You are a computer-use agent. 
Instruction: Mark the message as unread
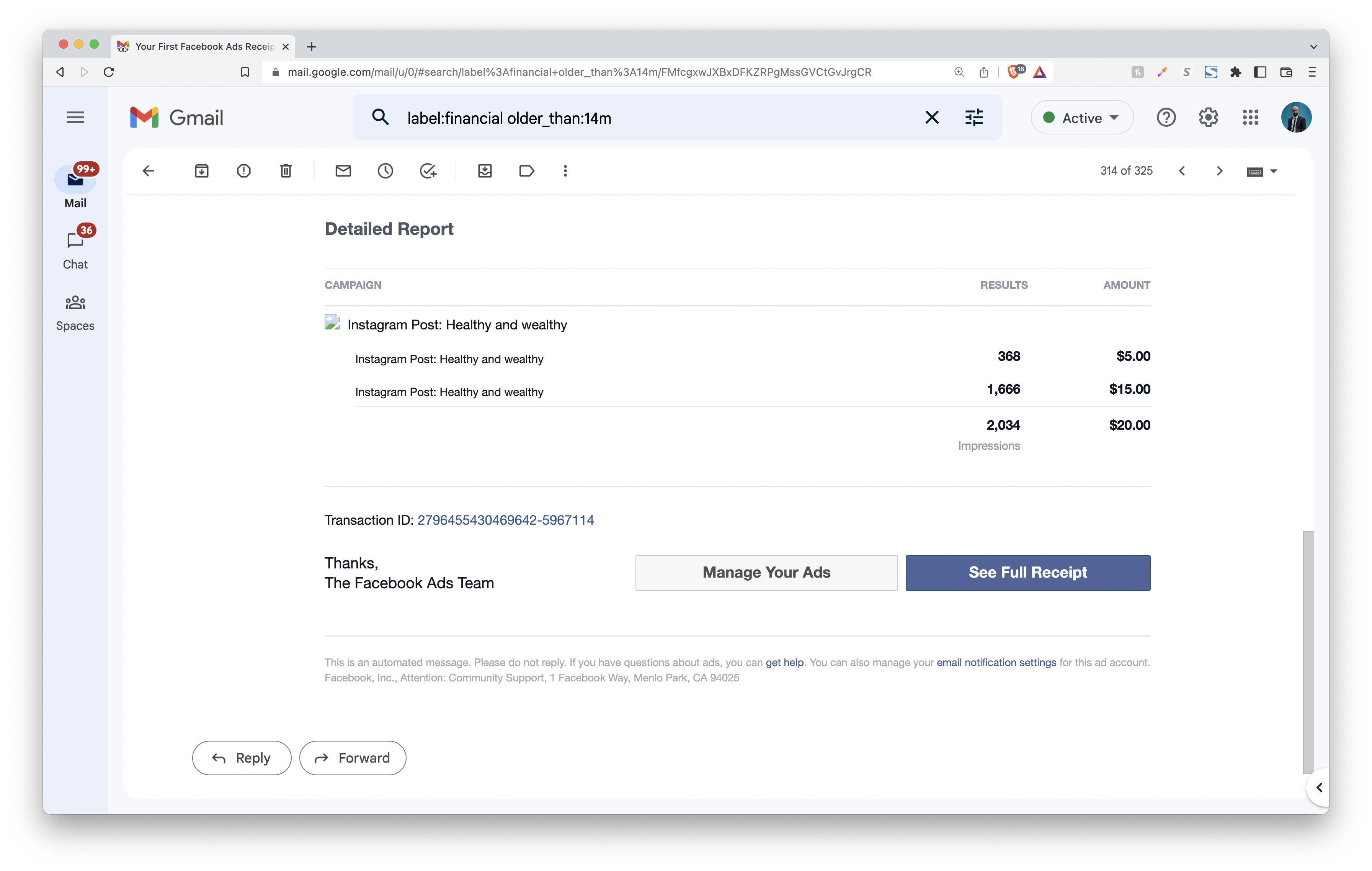click(343, 171)
